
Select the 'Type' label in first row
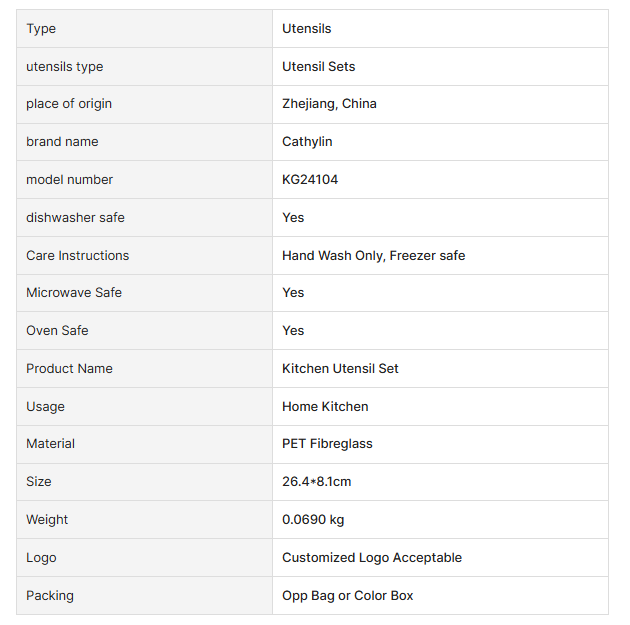click(x=41, y=29)
